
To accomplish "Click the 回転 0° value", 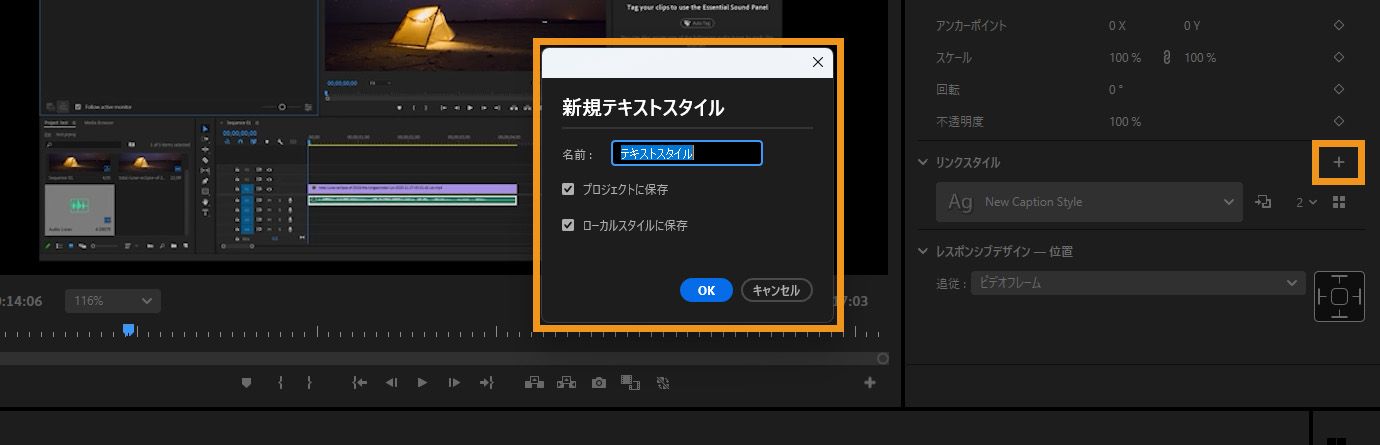I will click(1115, 90).
